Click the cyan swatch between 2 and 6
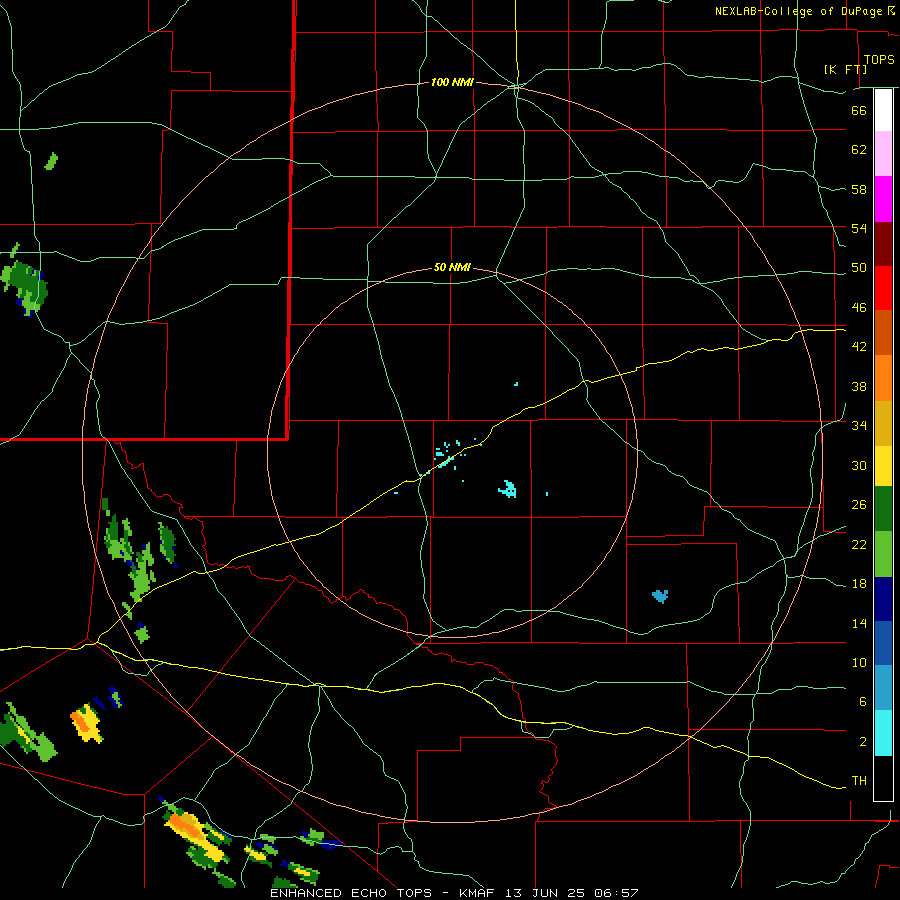 coord(883,733)
